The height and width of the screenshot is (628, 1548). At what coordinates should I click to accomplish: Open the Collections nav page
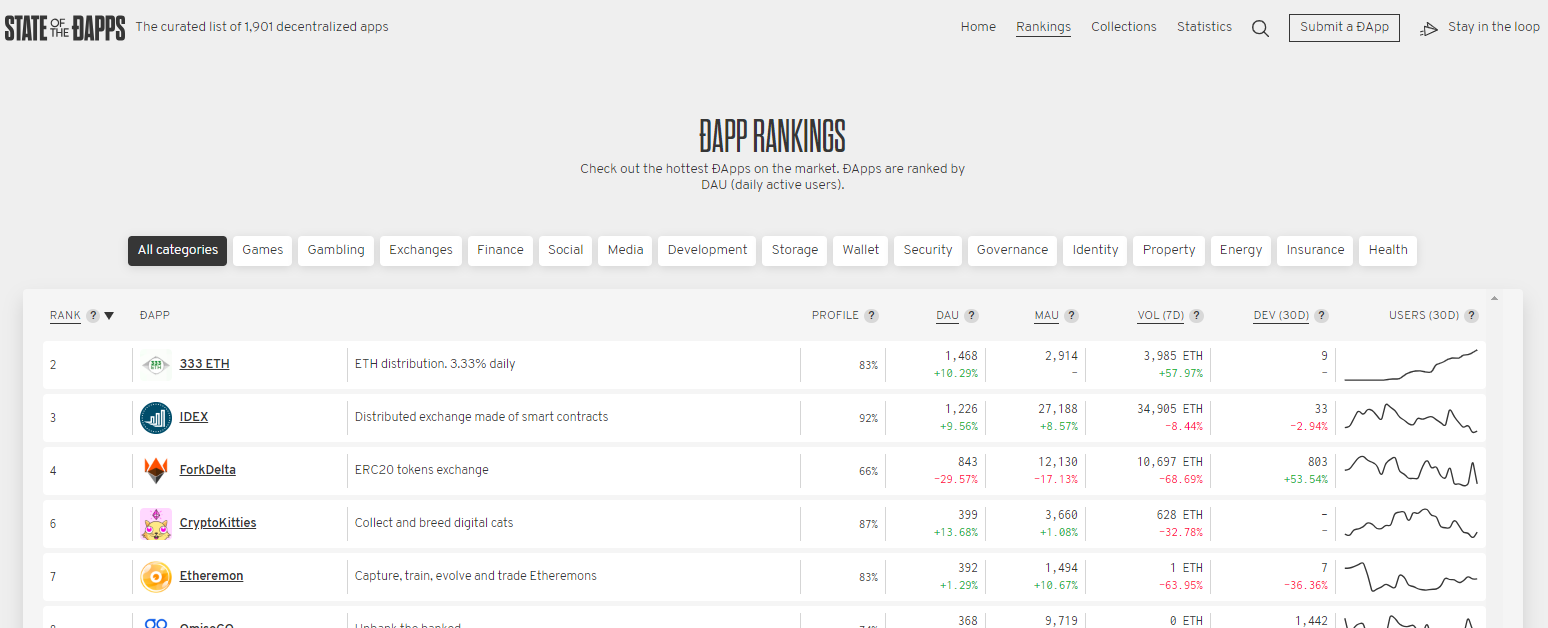pos(1123,27)
